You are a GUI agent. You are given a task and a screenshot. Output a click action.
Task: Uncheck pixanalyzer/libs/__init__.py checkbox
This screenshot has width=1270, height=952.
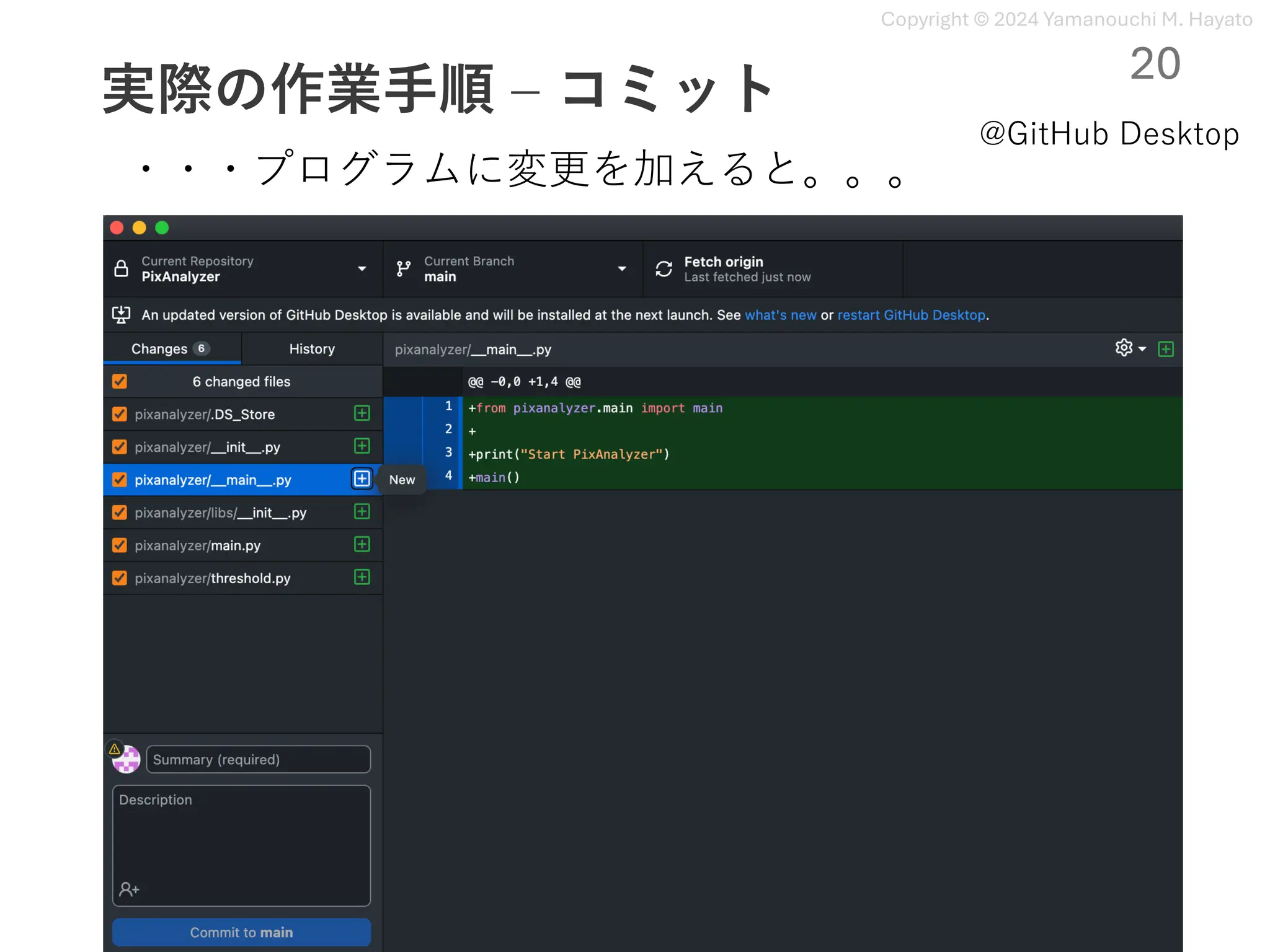pyautogui.click(x=120, y=513)
